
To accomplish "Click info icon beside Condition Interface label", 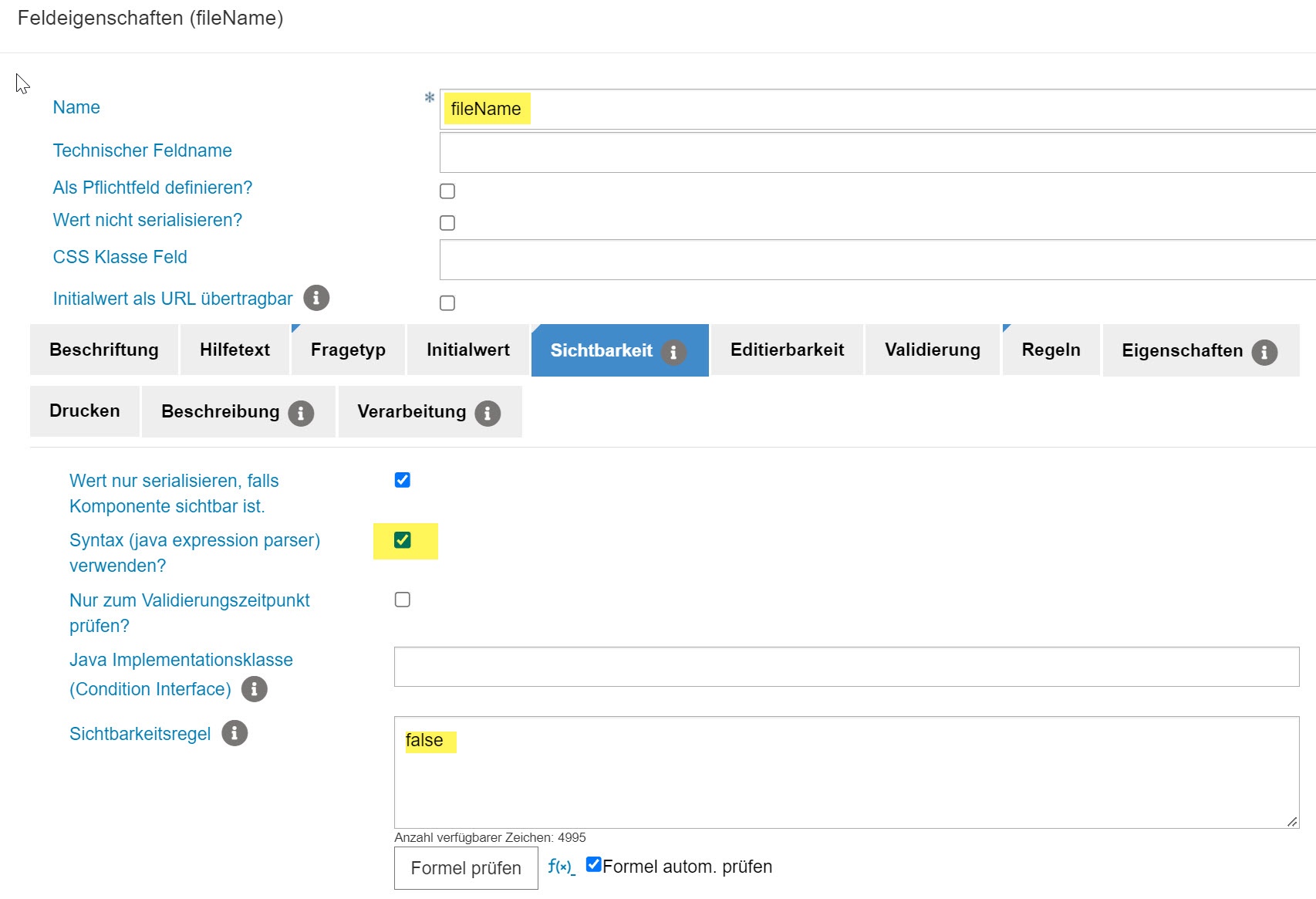I will (255, 689).
